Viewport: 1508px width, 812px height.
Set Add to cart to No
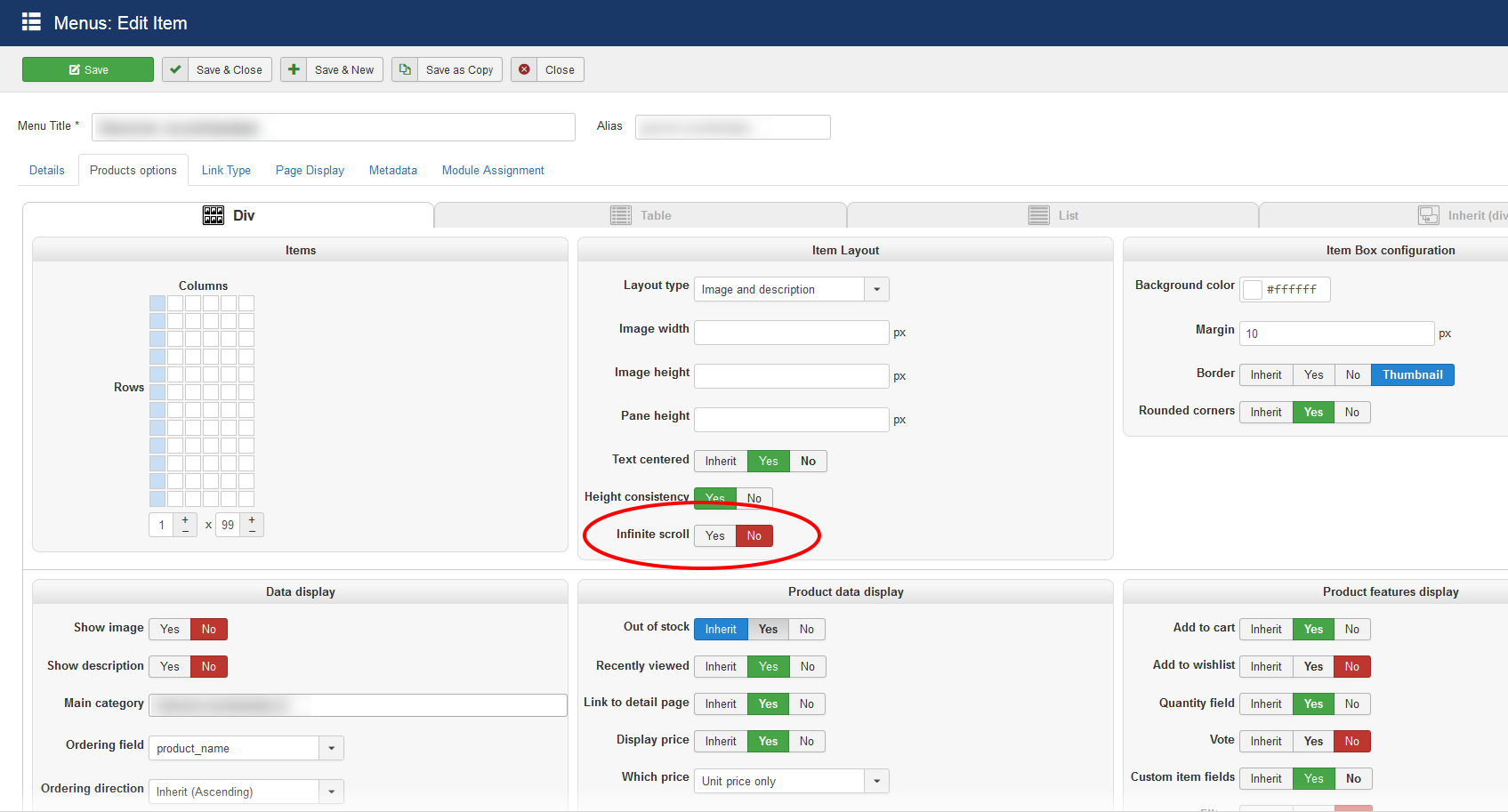[1352, 629]
